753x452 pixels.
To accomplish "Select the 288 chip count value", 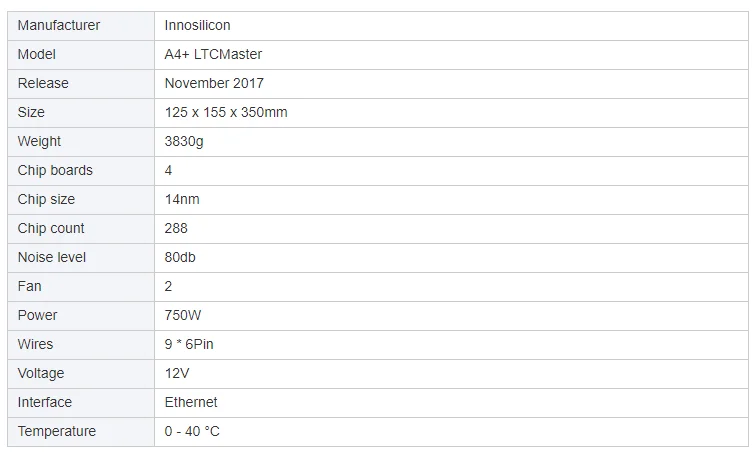I will (x=176, y=228).
